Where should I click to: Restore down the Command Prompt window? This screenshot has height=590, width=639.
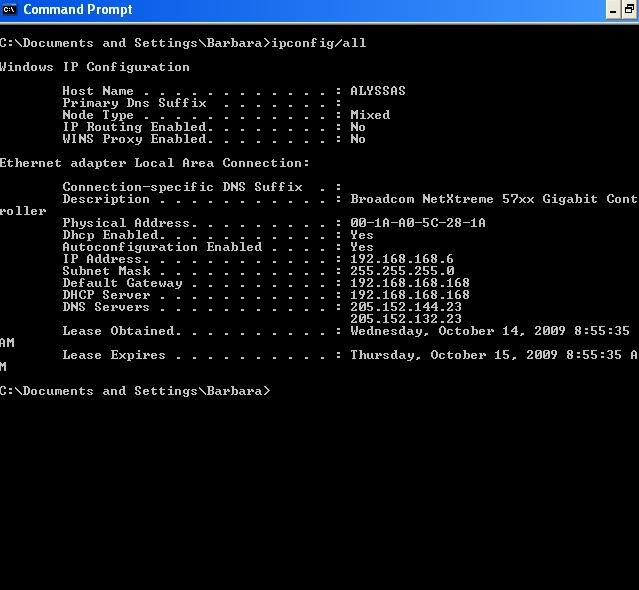click(630, 10)
